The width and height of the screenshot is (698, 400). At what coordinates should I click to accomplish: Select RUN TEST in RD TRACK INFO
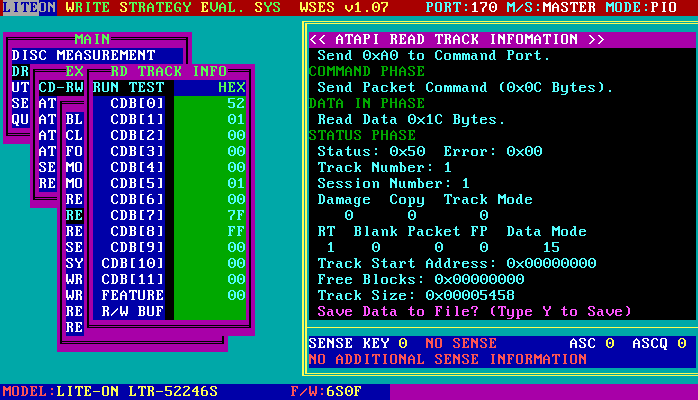point(127,87)
